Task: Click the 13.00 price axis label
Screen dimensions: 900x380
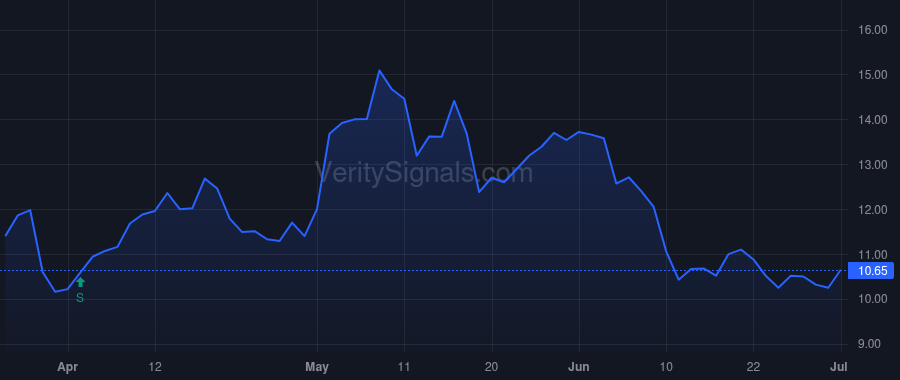Action: 871,165
